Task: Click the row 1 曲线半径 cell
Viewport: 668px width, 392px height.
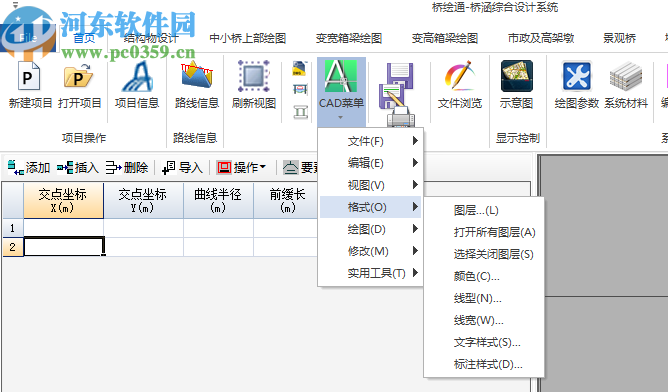Action: 219,228
